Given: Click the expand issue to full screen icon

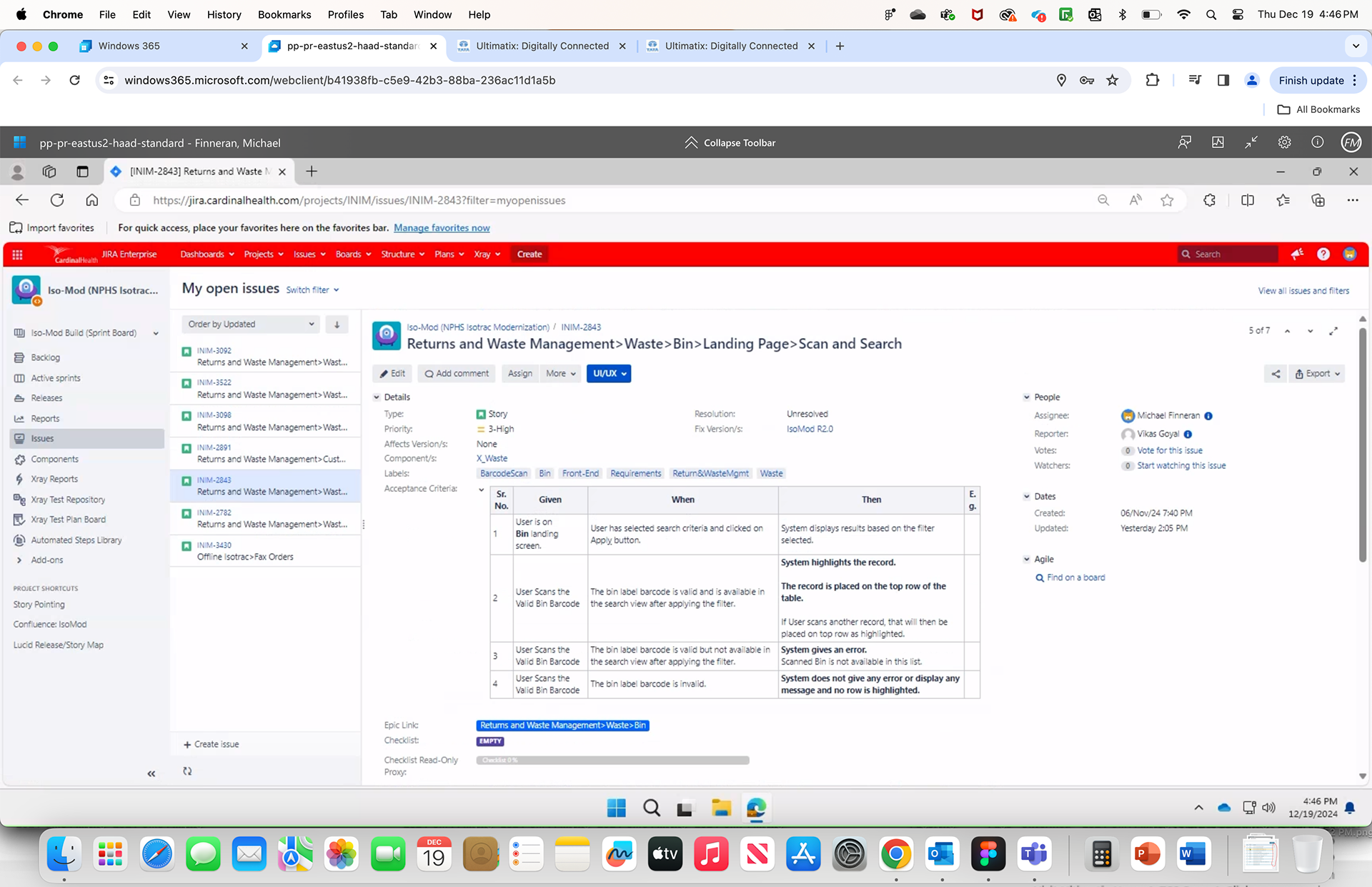Looking at the screenshot, I should (x=1333, y=331).
